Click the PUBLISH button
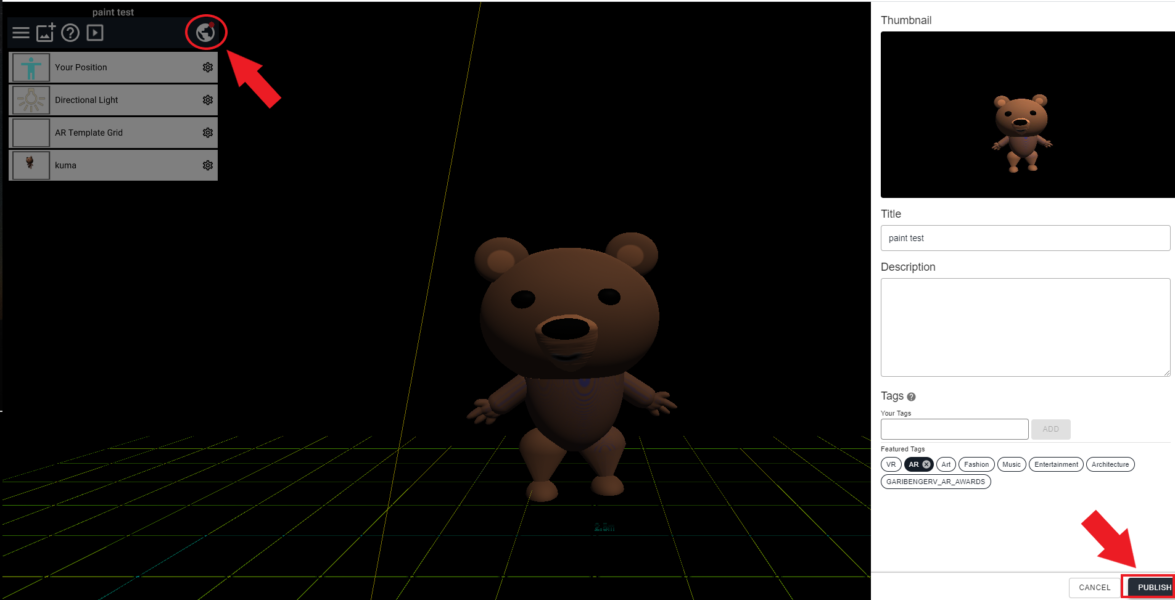The image size is (1175, 600). tap(1151, 588)
